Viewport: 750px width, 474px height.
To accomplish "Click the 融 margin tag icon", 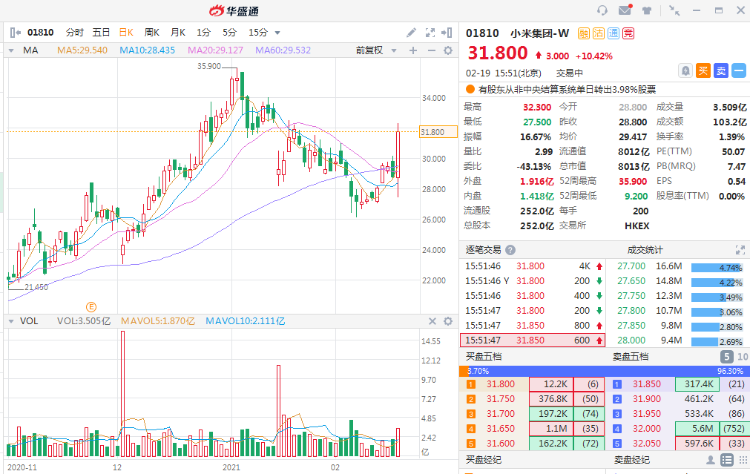I will tap(584, 33).
